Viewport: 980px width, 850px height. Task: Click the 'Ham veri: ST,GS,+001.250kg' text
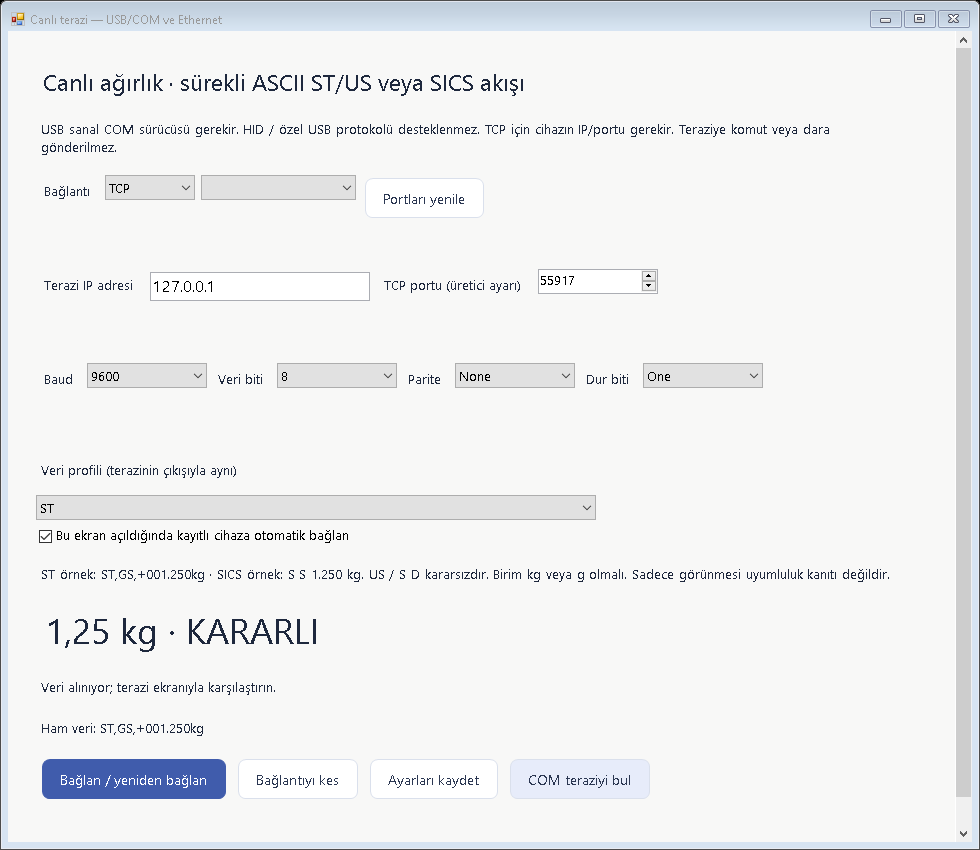122,729
